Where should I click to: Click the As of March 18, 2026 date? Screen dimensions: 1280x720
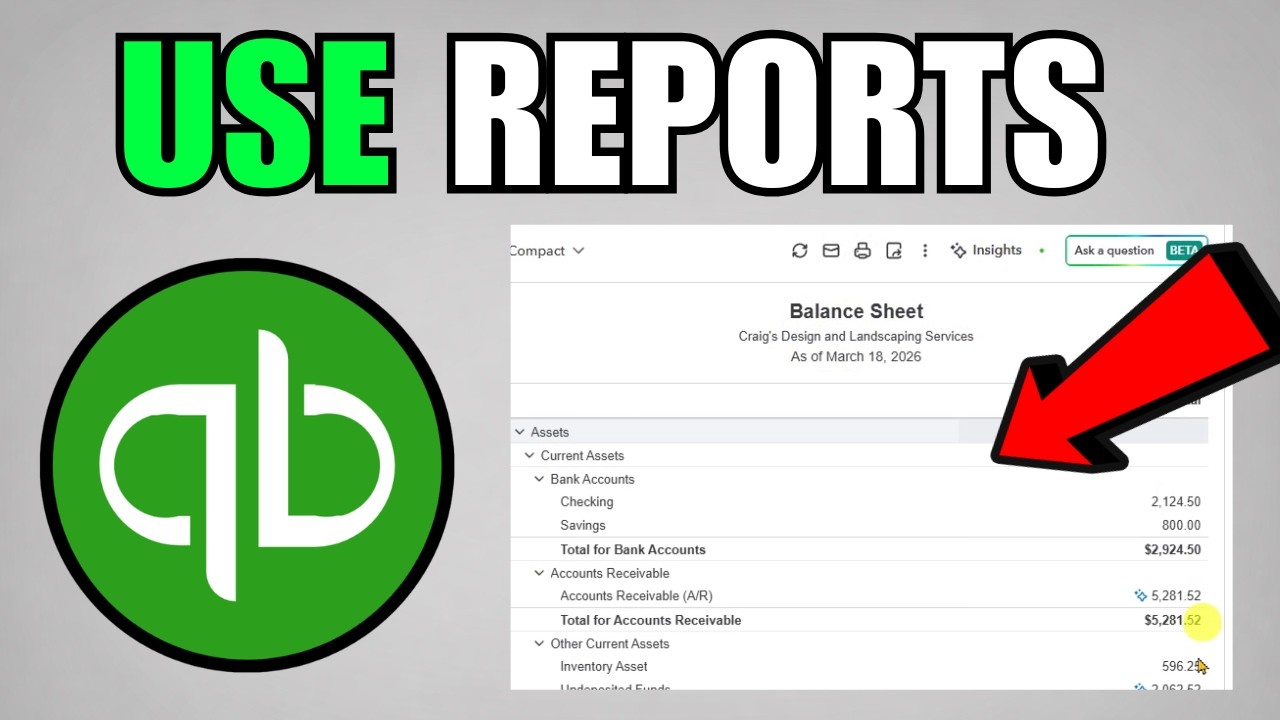point(856,356)
